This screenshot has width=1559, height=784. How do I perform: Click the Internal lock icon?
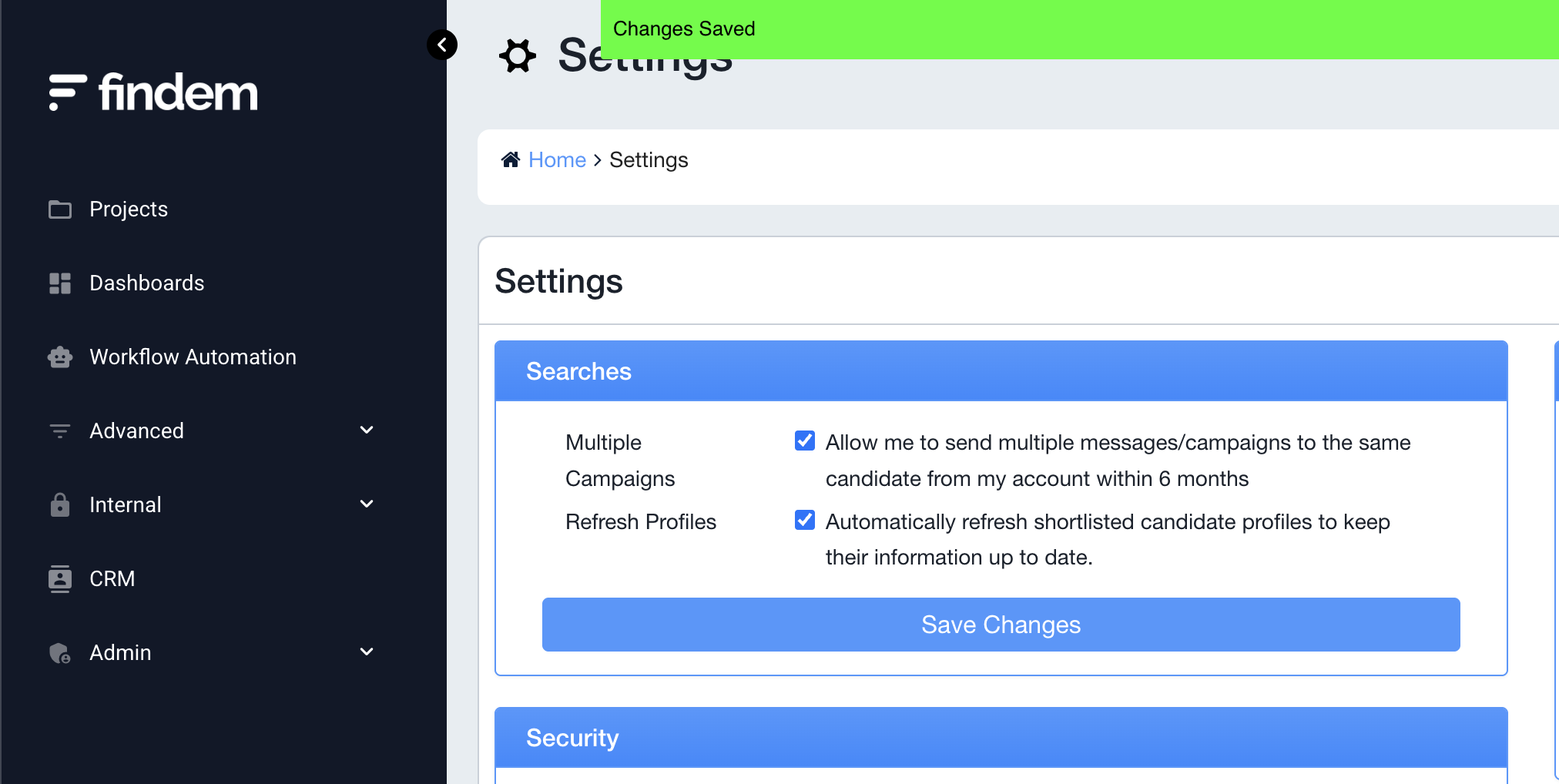[x=60, y=505]
